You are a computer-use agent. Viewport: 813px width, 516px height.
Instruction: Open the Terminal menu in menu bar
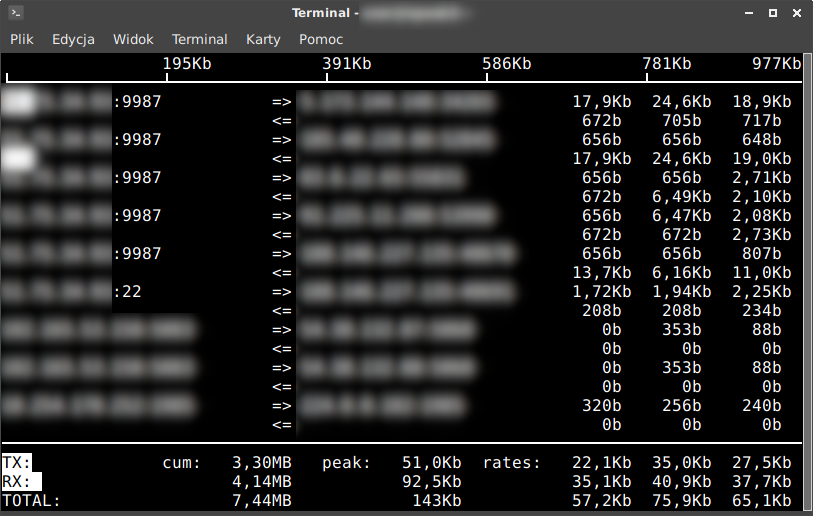point(200,39)
